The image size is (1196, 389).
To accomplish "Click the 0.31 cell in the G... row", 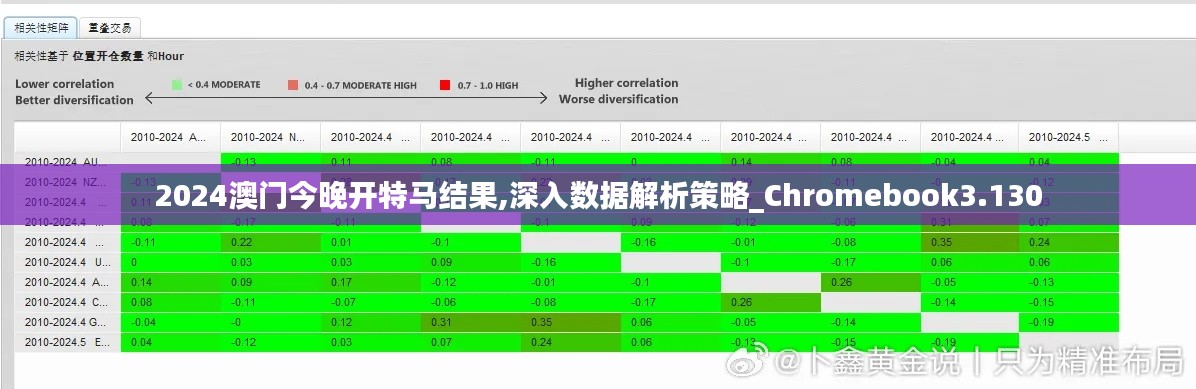I will pos(471,322).
